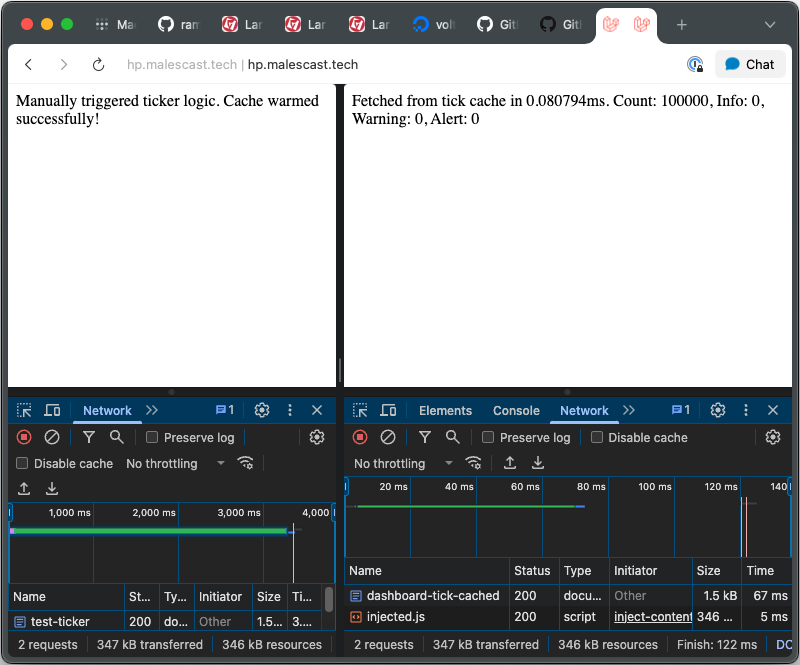Export HAR file in right panel
800x665 pixels.
click(538, 463)
